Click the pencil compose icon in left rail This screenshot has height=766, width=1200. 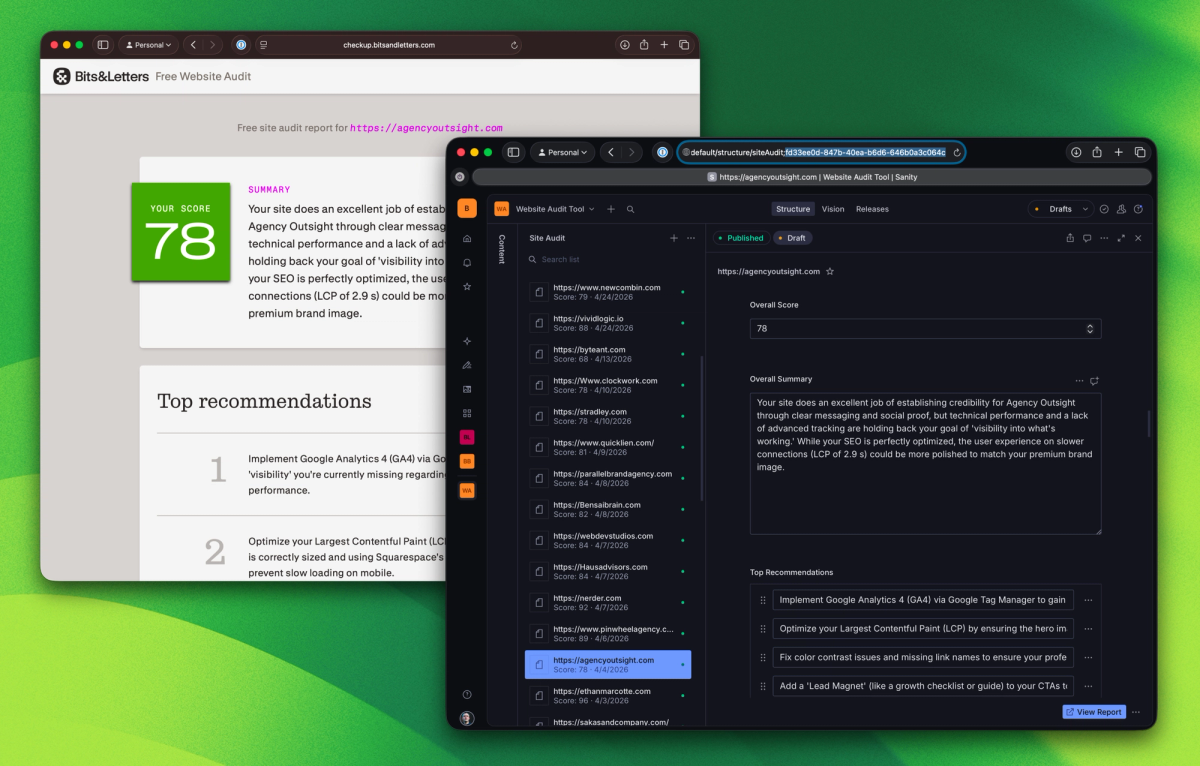click(x=467, y=365)
